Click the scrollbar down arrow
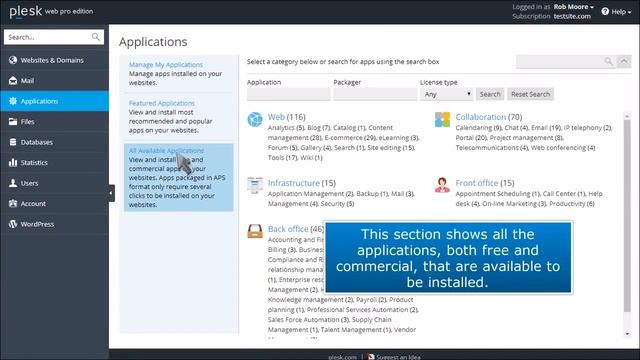This screenshot has height=360, width=640. (x=627, y=334)
